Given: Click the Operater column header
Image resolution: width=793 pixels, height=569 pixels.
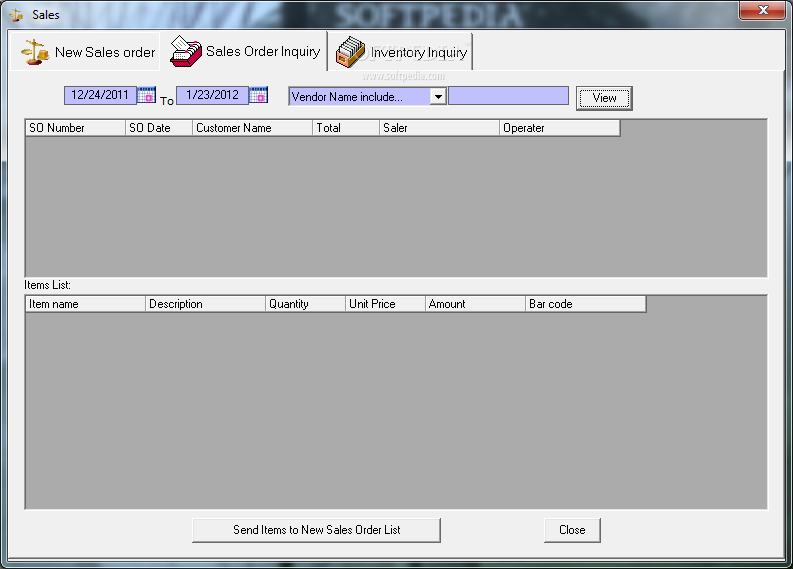Looking at the screenshot, I should [559, 128].
